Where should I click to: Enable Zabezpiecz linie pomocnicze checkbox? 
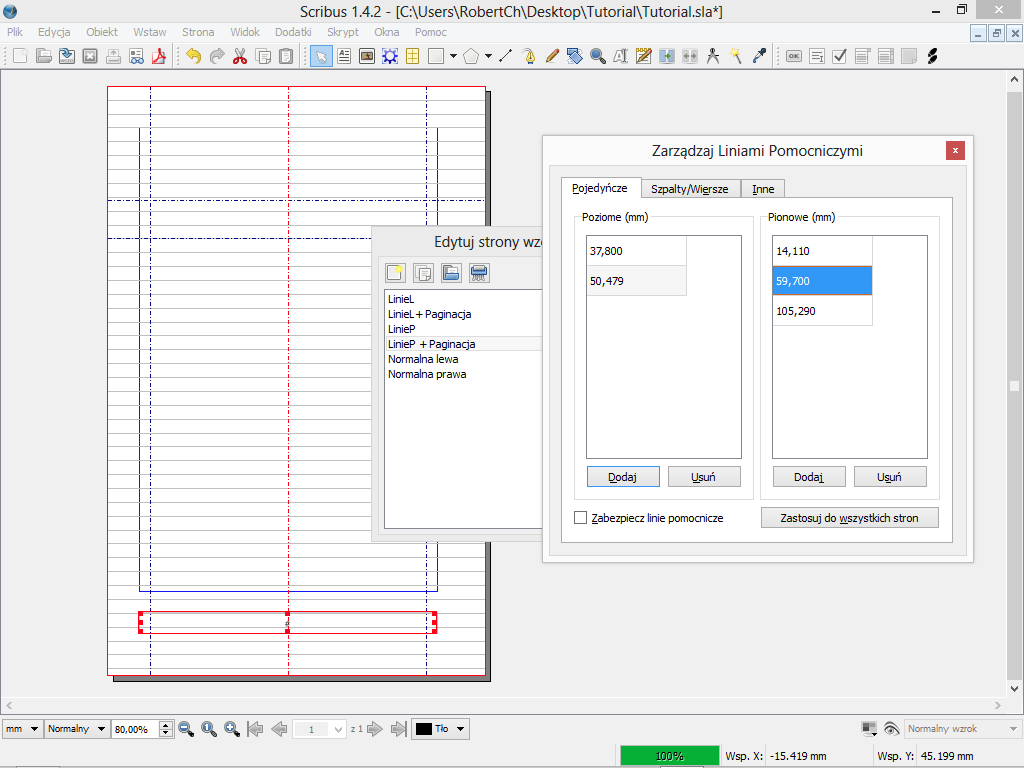point(581,518)
